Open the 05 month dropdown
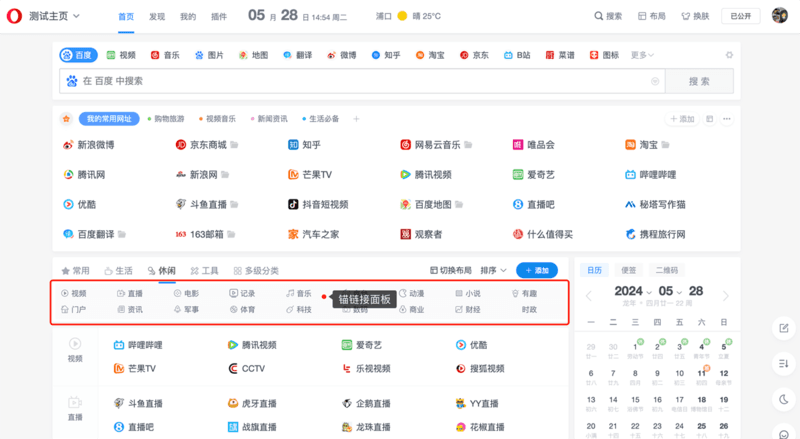The height and width of the screenshot is (439, 800). [x=670, y=291]
